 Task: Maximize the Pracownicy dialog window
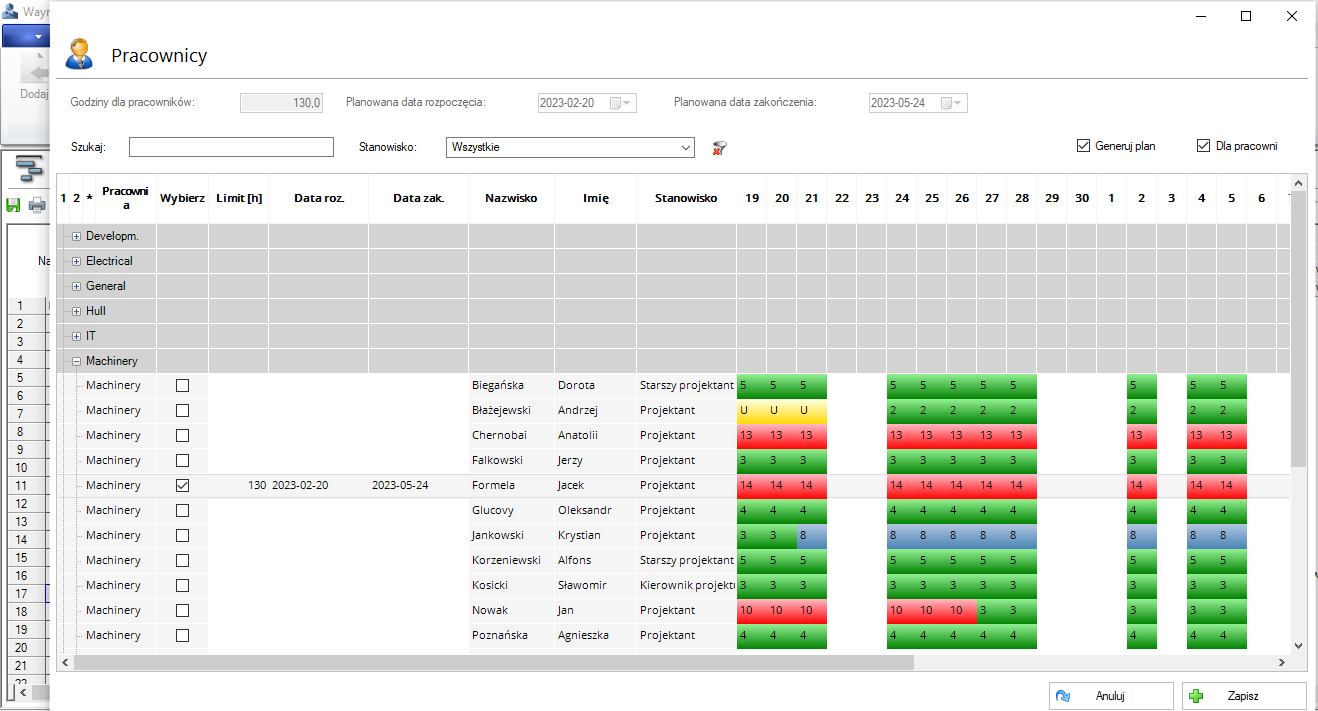click(1246, 16)
